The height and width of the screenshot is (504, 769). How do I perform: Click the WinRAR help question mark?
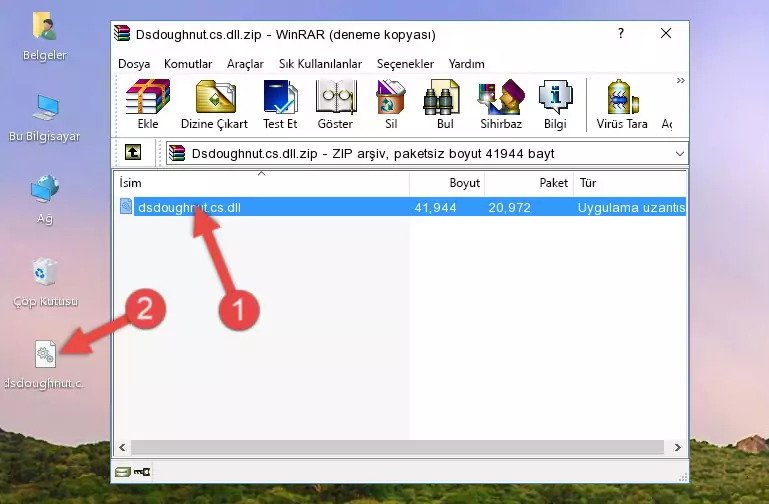621,33
